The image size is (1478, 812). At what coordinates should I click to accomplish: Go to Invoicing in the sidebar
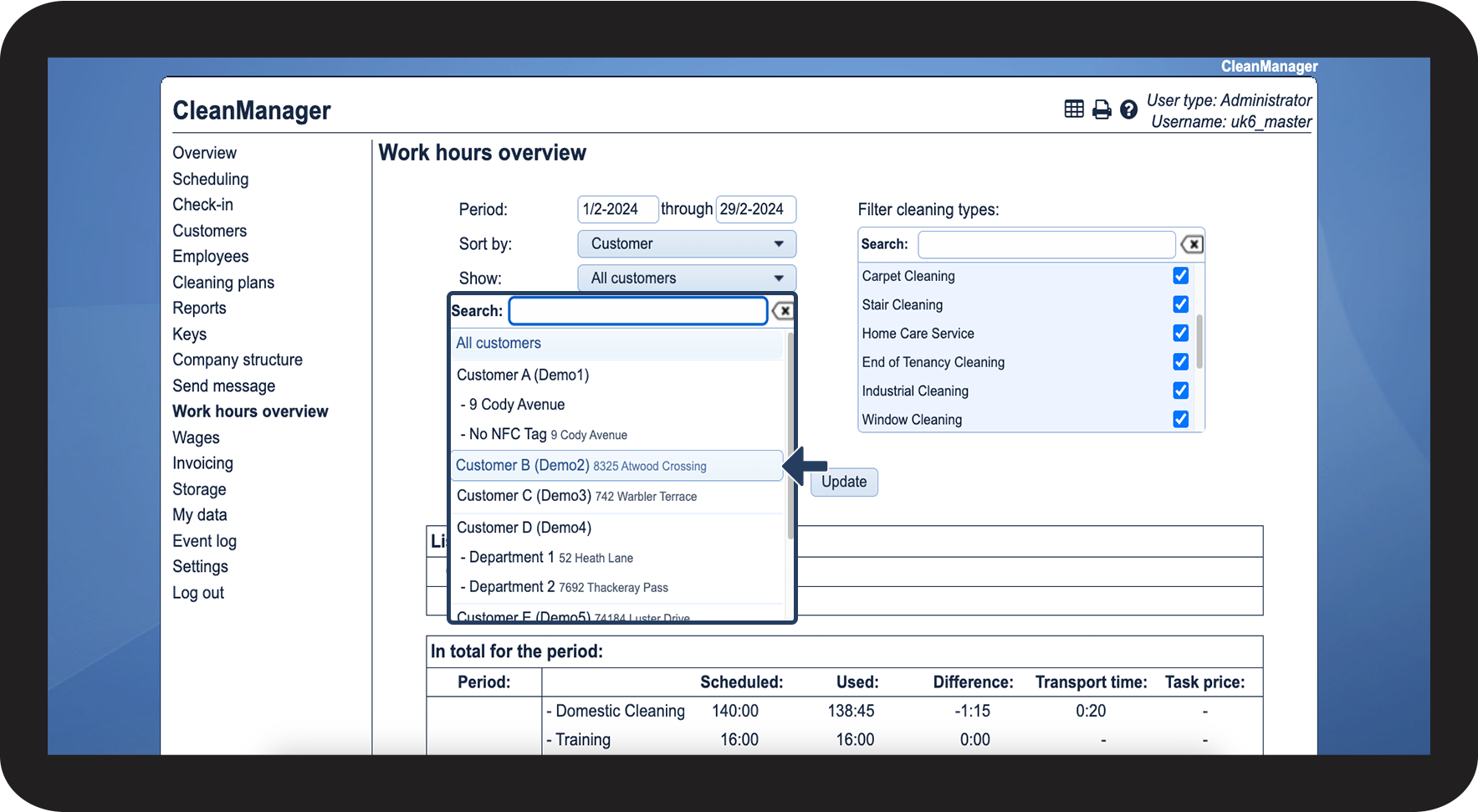coord(202,463)
